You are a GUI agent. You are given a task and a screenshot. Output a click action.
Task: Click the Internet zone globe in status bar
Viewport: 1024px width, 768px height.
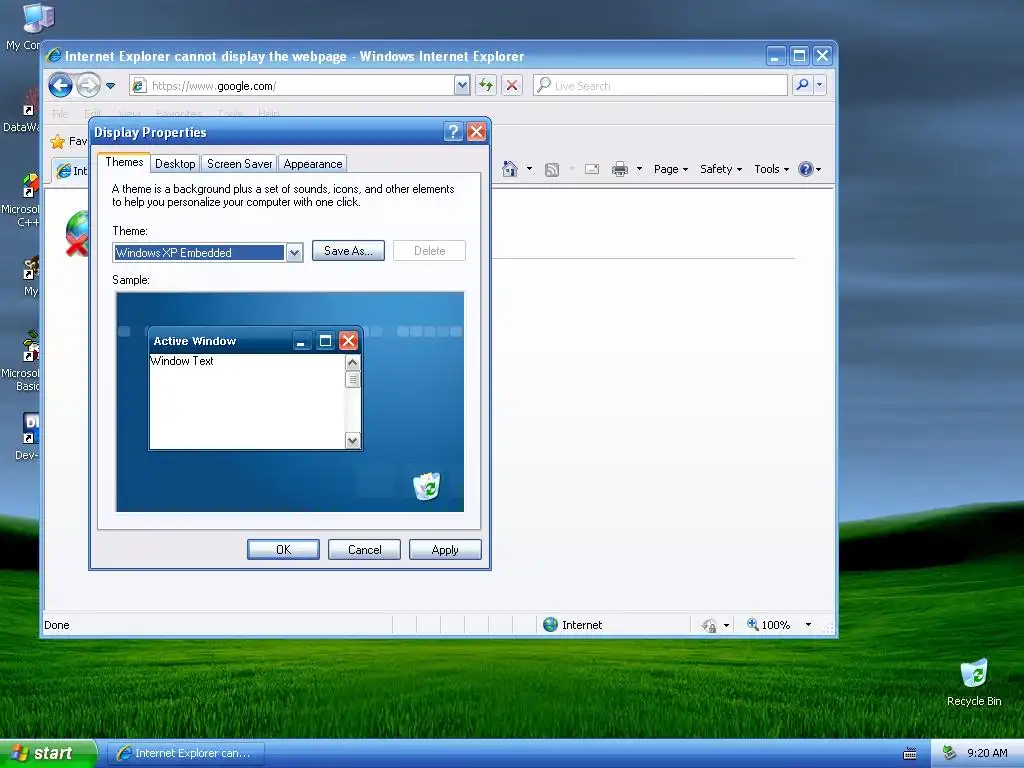(x=551, y=625)
